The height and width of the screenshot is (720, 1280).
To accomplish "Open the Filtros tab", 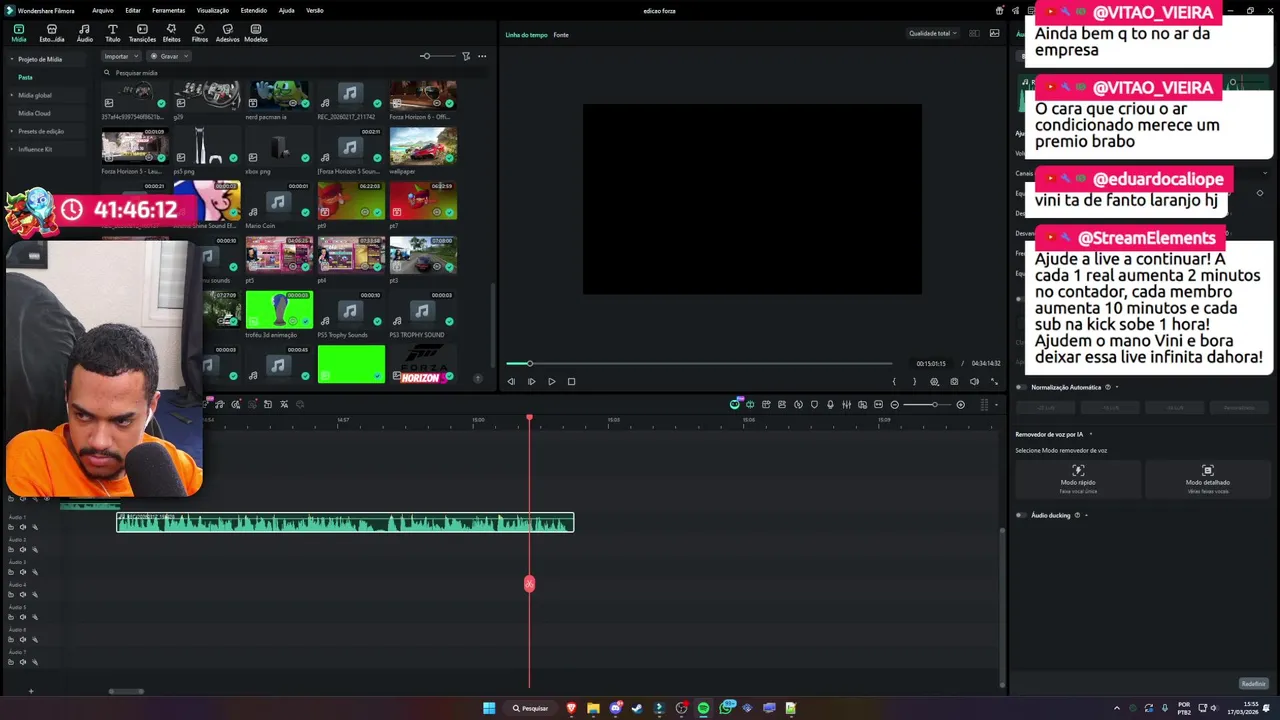I will coord(200,33).
